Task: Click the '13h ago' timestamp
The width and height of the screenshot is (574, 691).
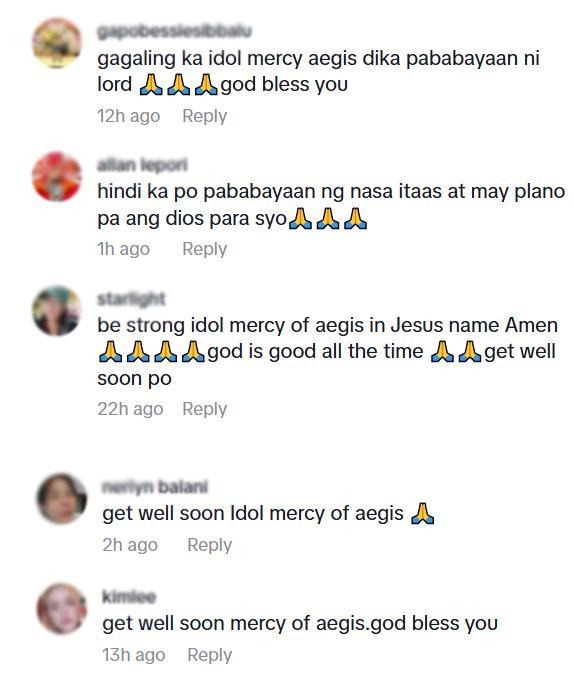Action: [x=134, y=655]
